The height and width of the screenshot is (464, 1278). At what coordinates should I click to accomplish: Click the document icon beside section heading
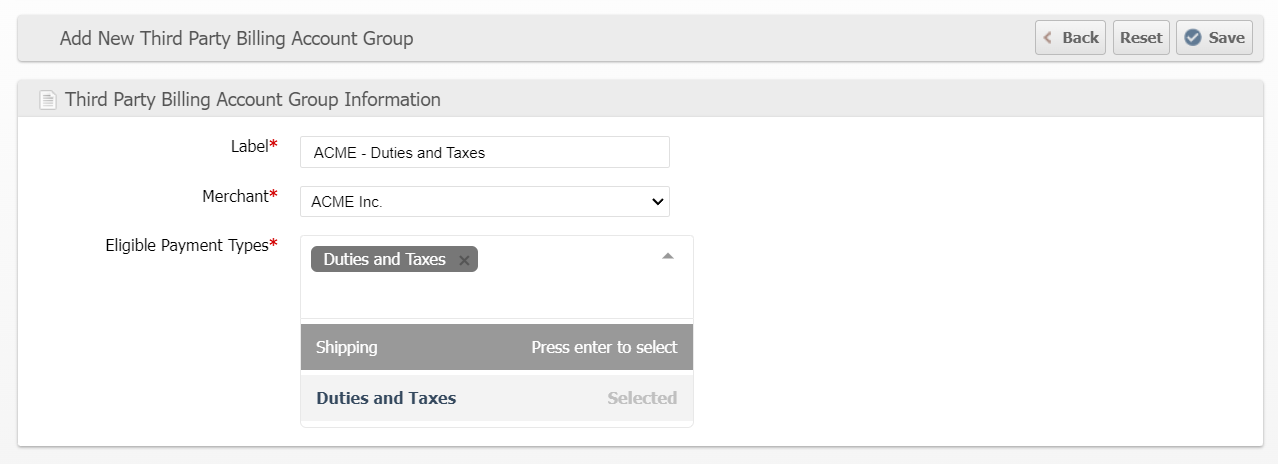coord(47,100)
